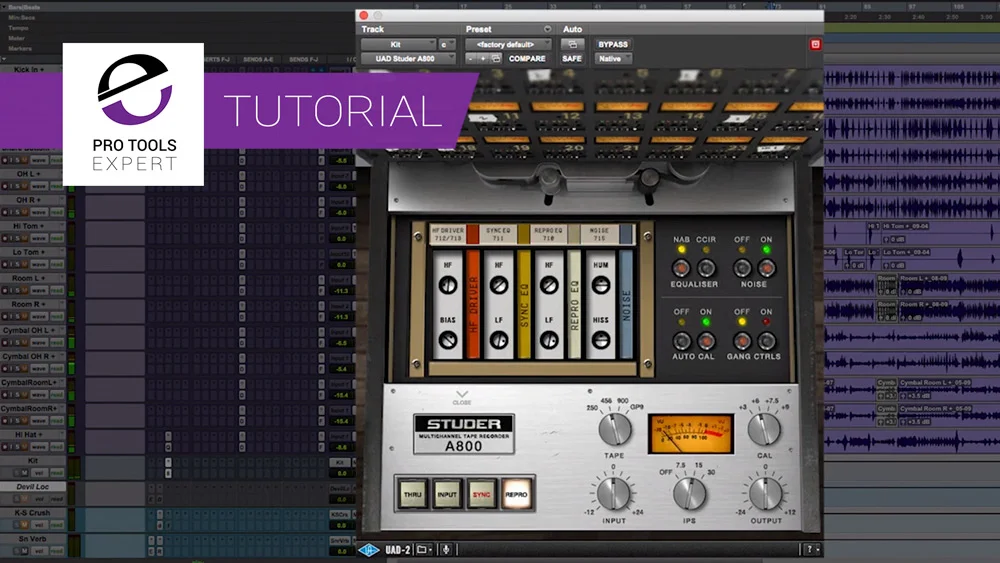
Task: Click the red target button in plugin header
Action: pos(815,45)
